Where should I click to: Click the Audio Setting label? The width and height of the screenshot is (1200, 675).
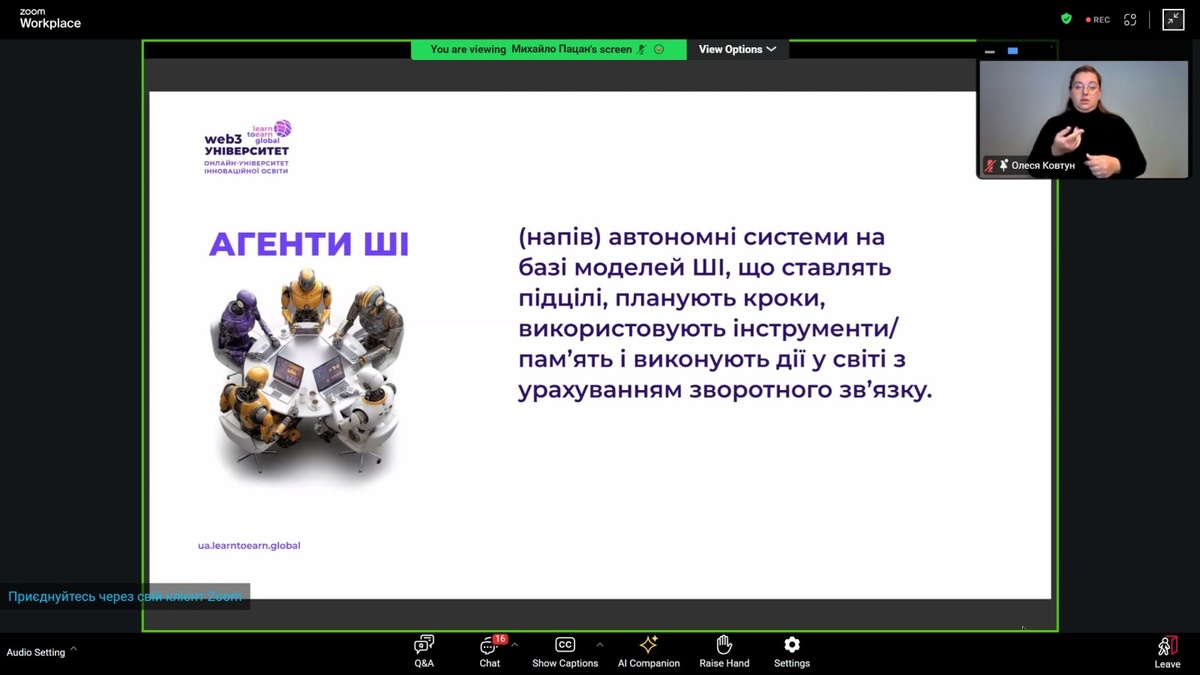point(36,652)
